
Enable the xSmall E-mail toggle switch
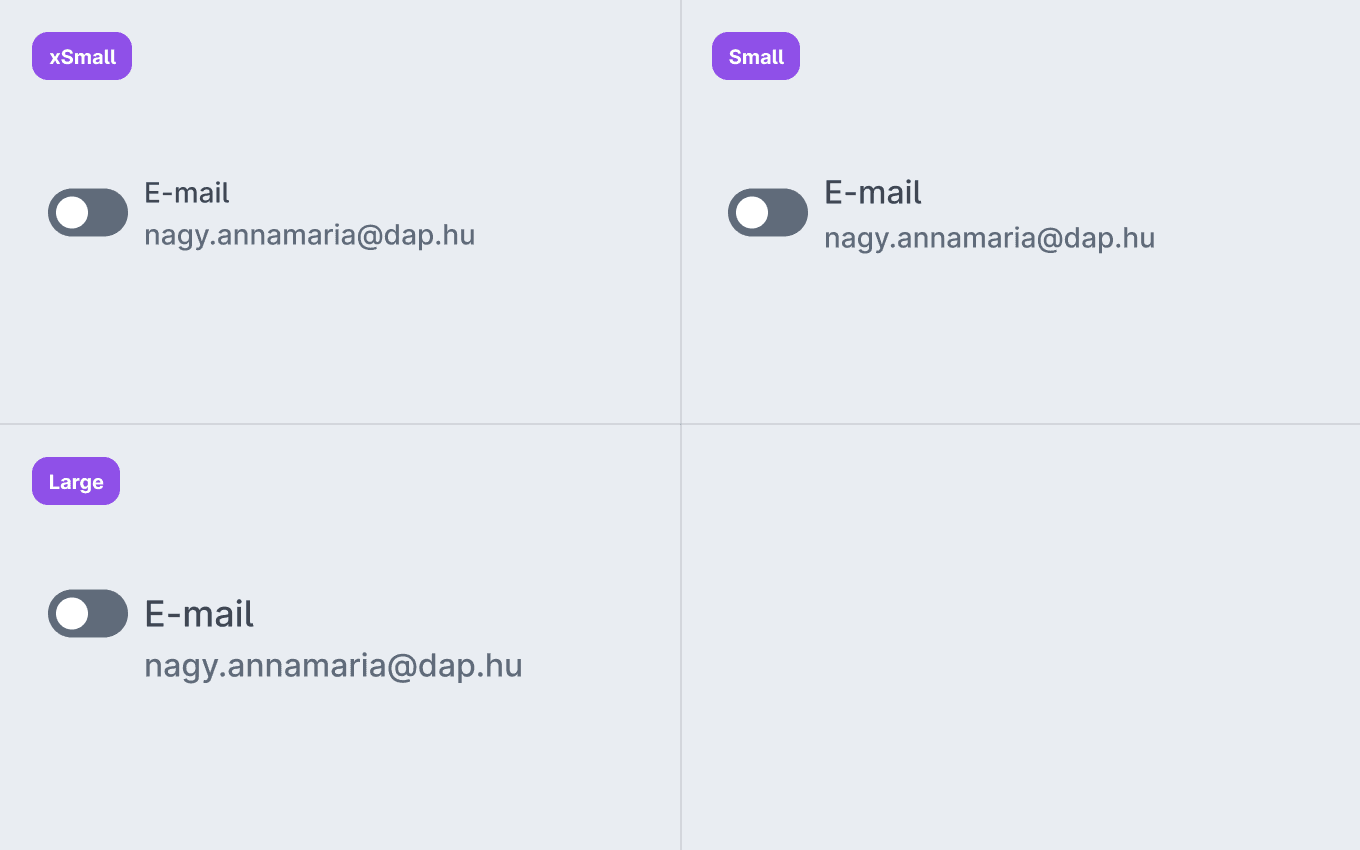pyautogui.click(x=88, y=212)
